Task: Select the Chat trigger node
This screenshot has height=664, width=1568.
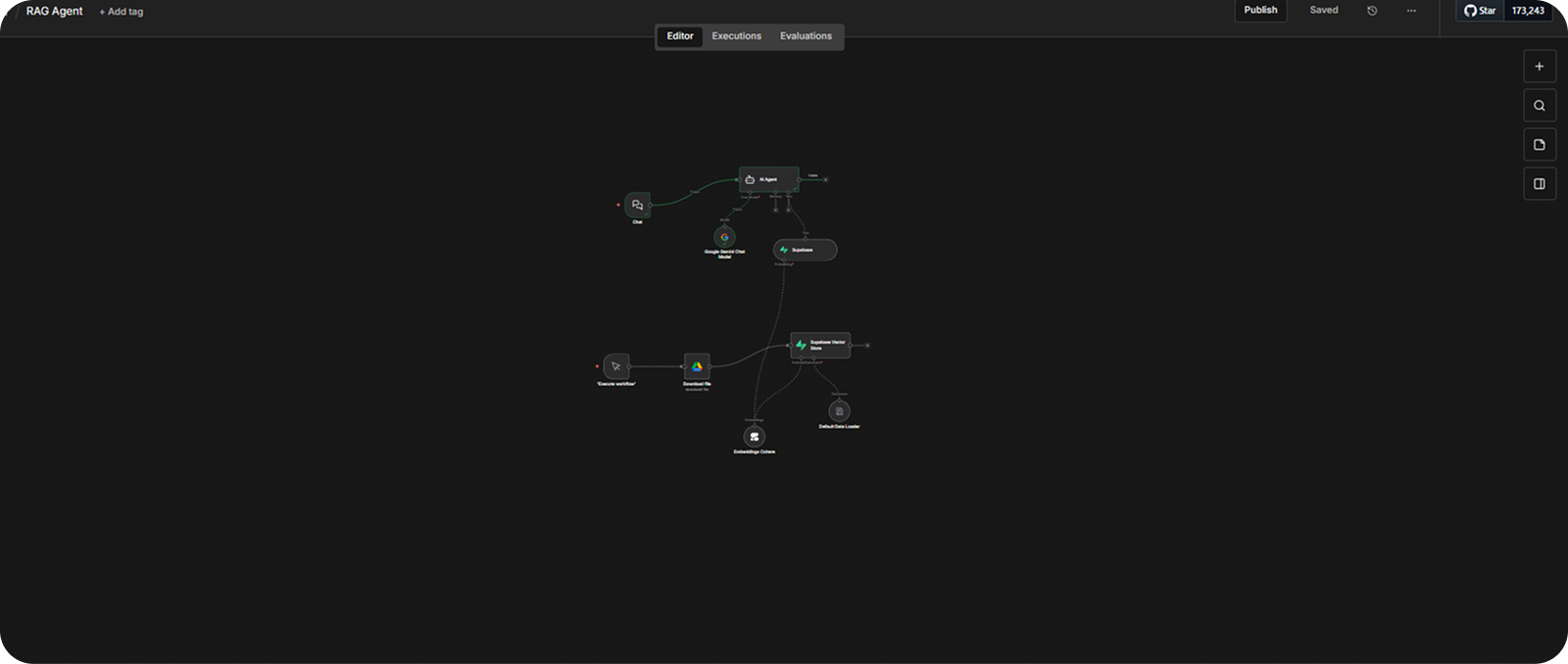Action: 637,205
